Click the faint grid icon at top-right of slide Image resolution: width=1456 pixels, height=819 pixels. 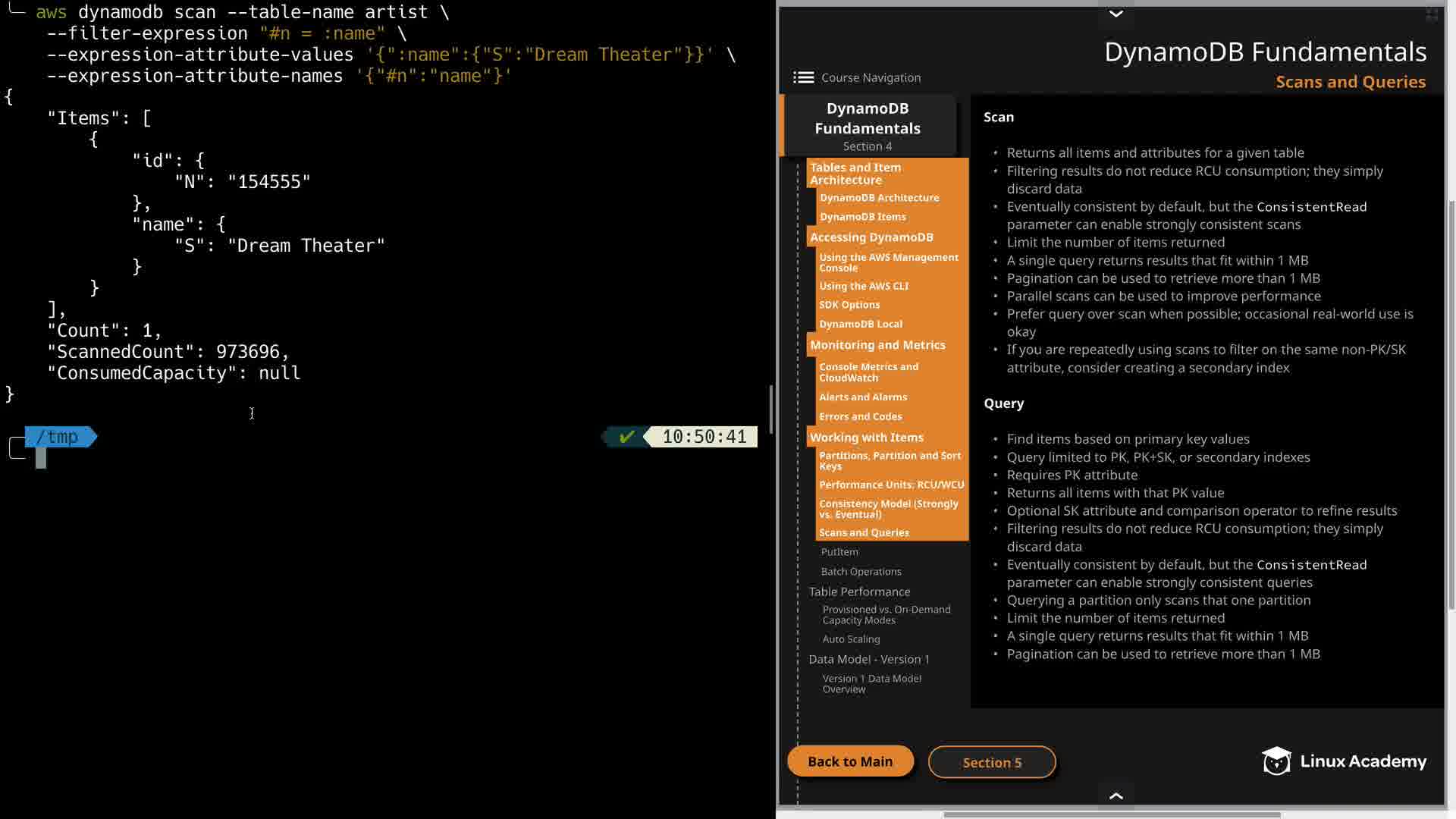pos(1432,14)
